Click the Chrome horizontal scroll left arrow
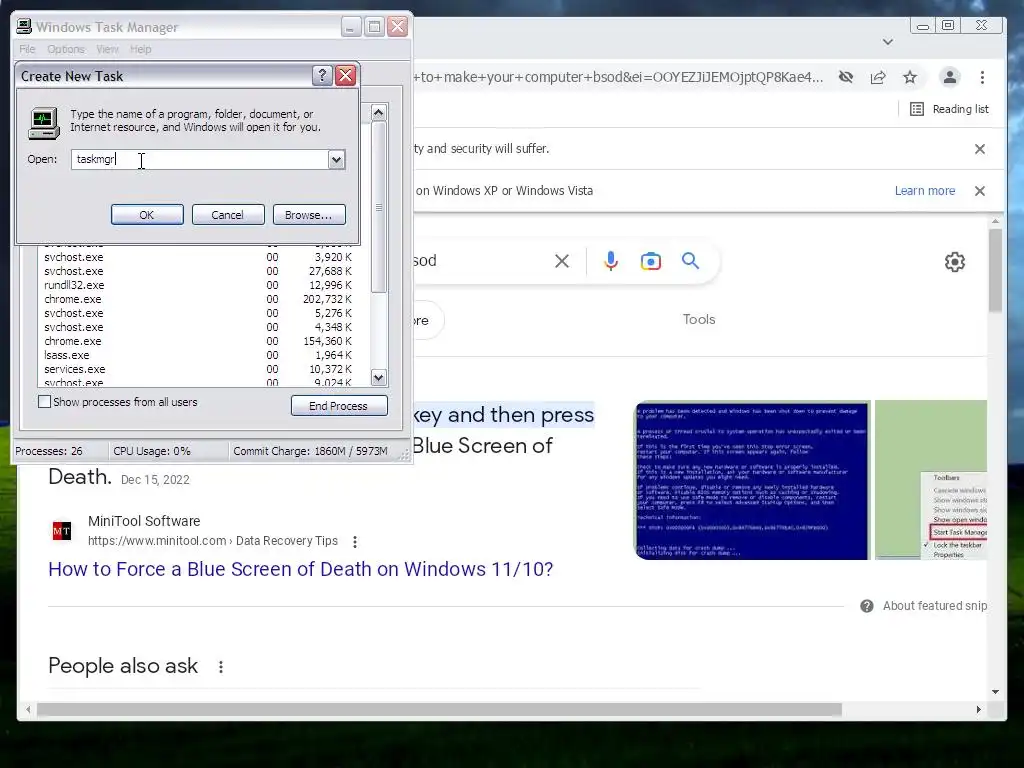Image resolution: width=1024 pixels, height=768 pixels. click(28, 709)
